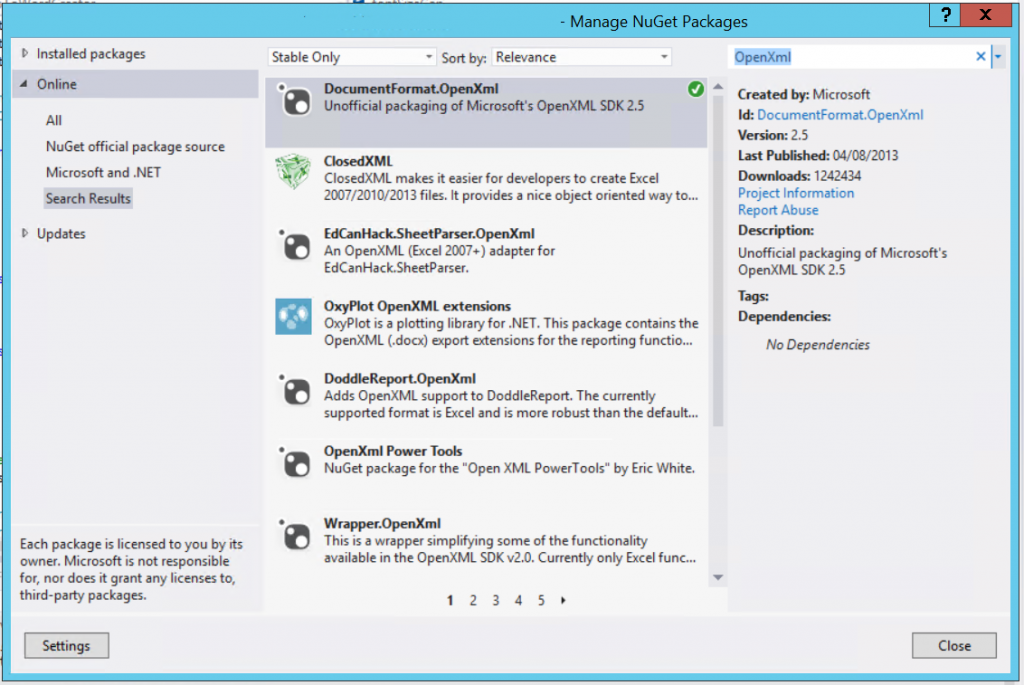Open the Stable Only dropdown
Image resolution: width=1024 pixels, height=685 pixels.
[351, 57]
